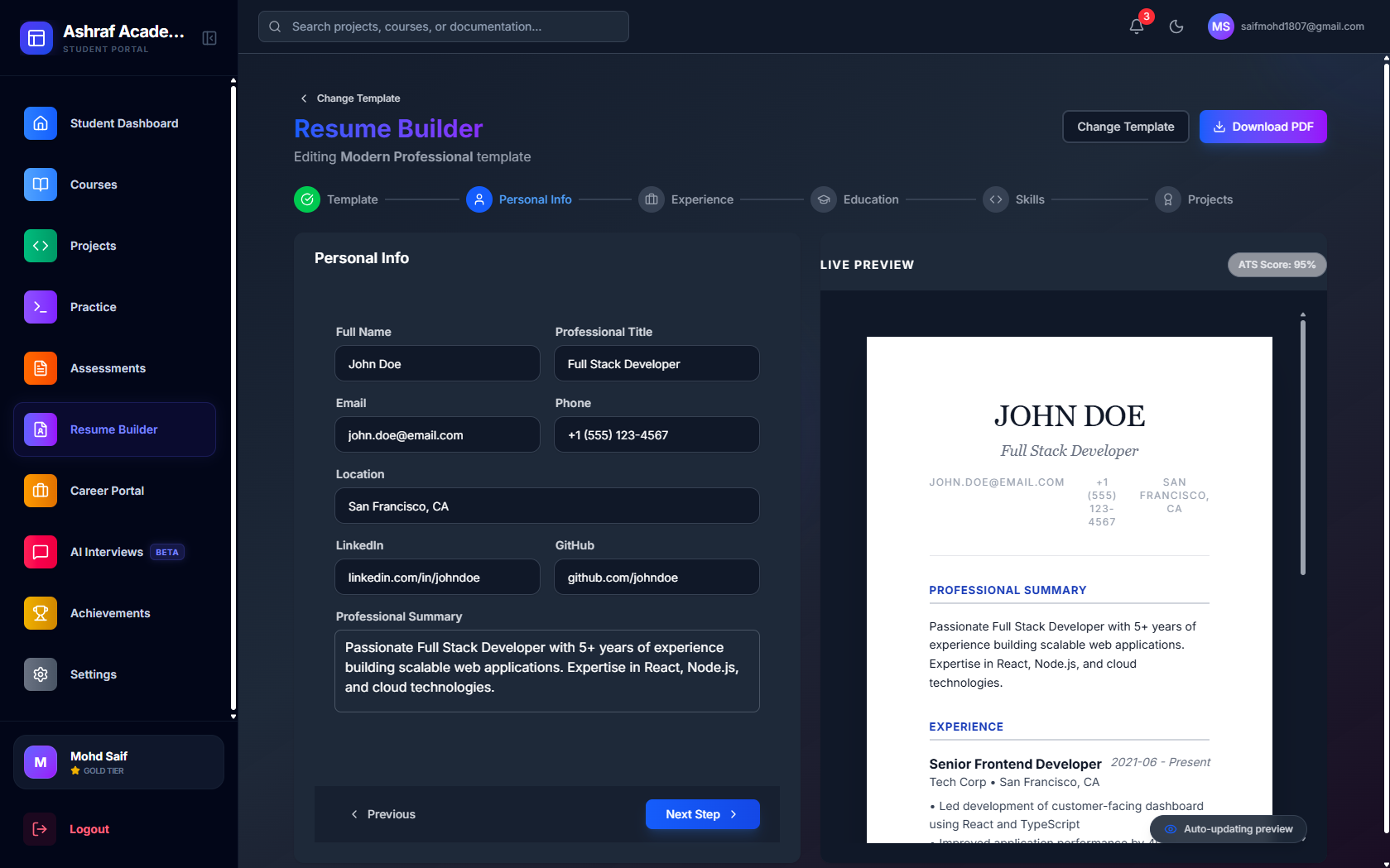Image resolution: width=1390 pixels, height=868 pixels.
Task: Click the live preview scrollbar
Action: point(1303,447)
